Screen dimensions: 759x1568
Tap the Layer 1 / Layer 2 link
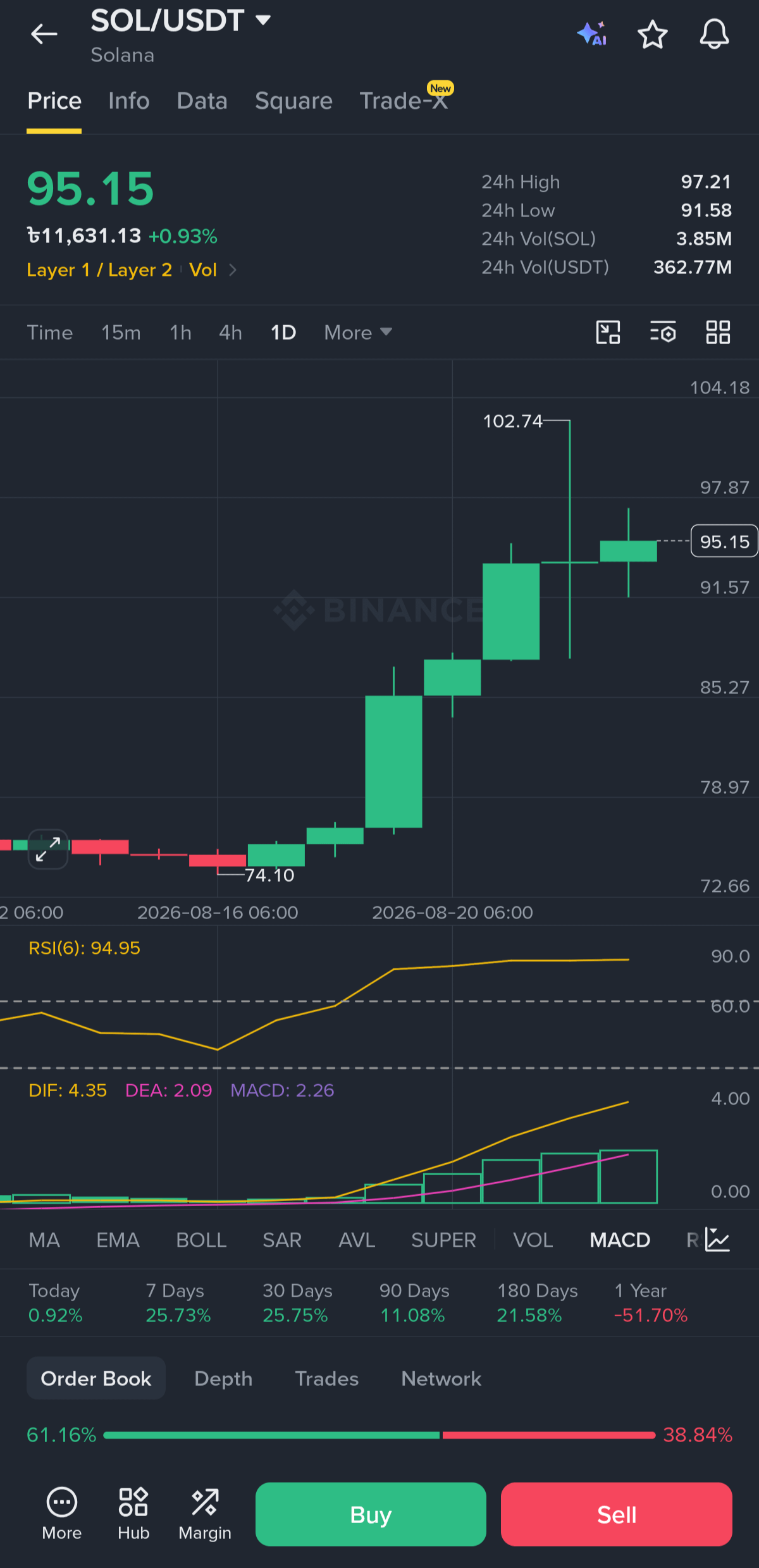[x=99, y=270]
